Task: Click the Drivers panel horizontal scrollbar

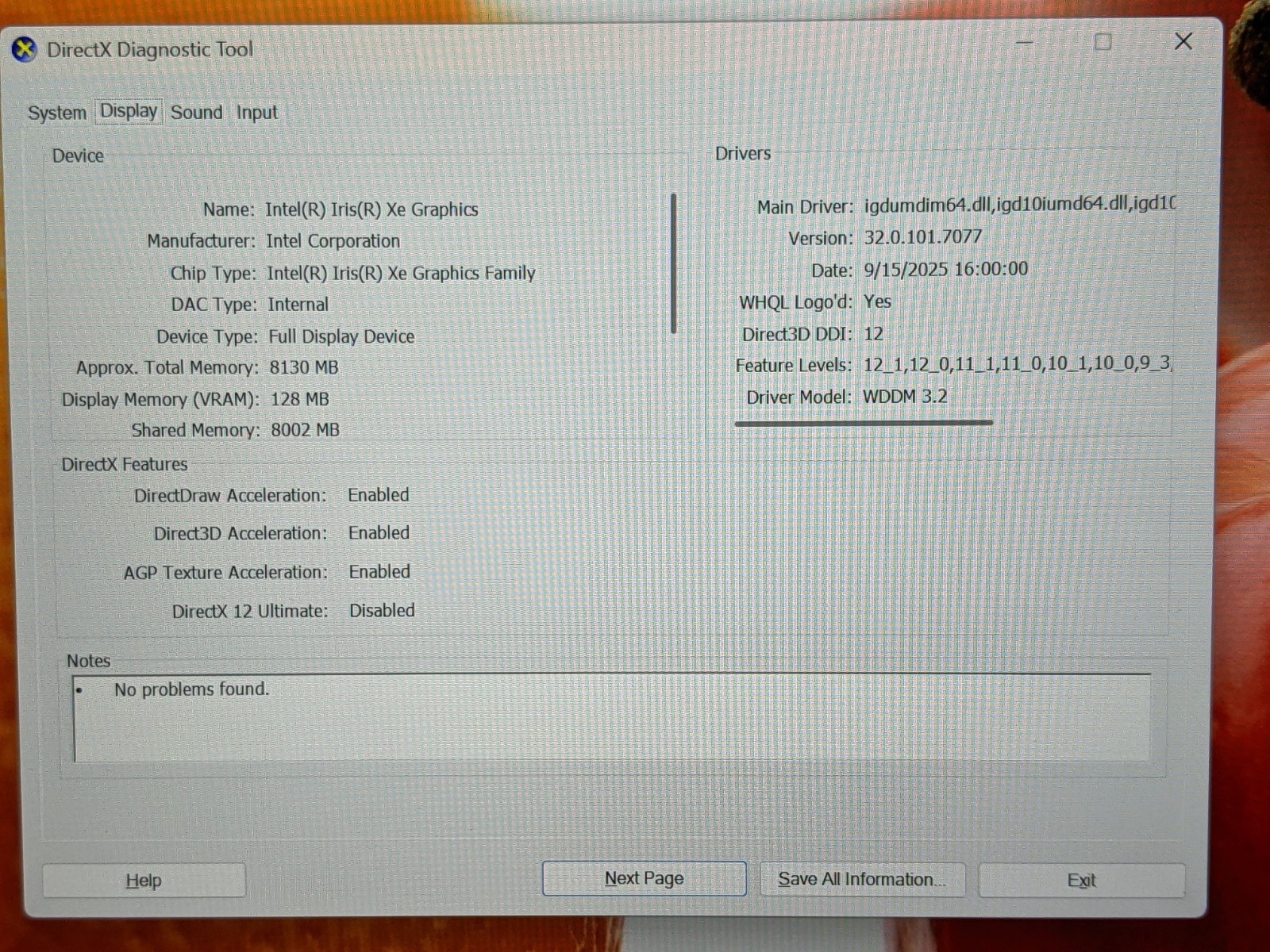Action: 864,423
